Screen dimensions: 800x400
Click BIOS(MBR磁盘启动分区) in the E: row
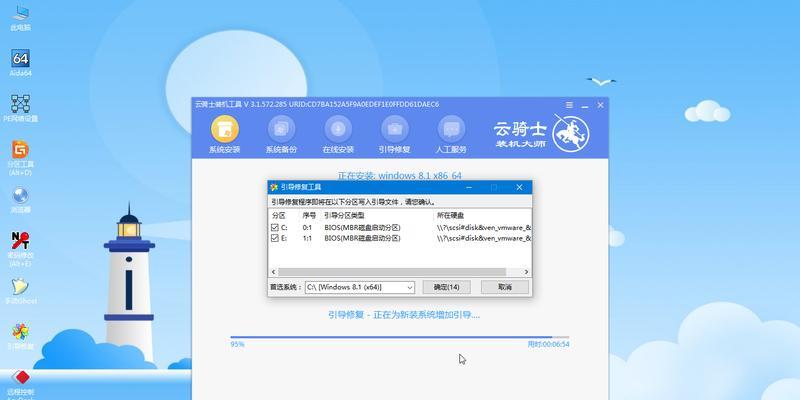[362, 238]
